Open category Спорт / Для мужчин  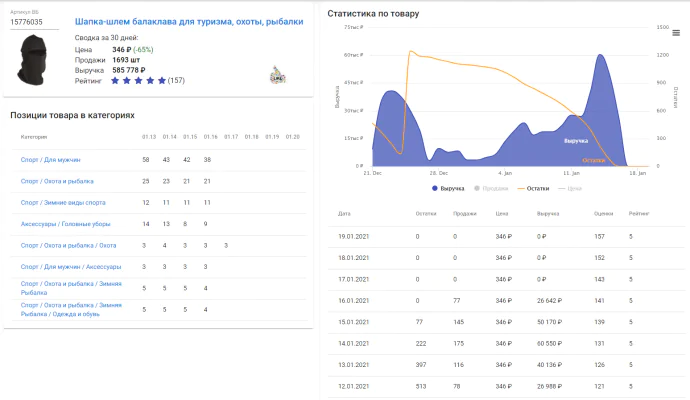[51, 160]
